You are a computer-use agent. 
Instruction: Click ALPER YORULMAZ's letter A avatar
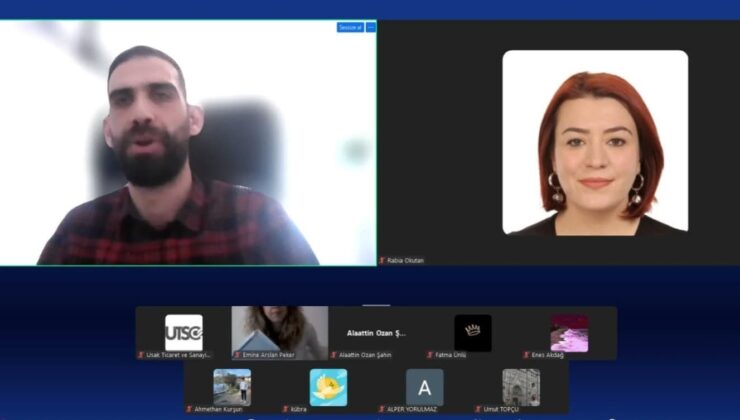pyautogui.click(x=424, y=387)
